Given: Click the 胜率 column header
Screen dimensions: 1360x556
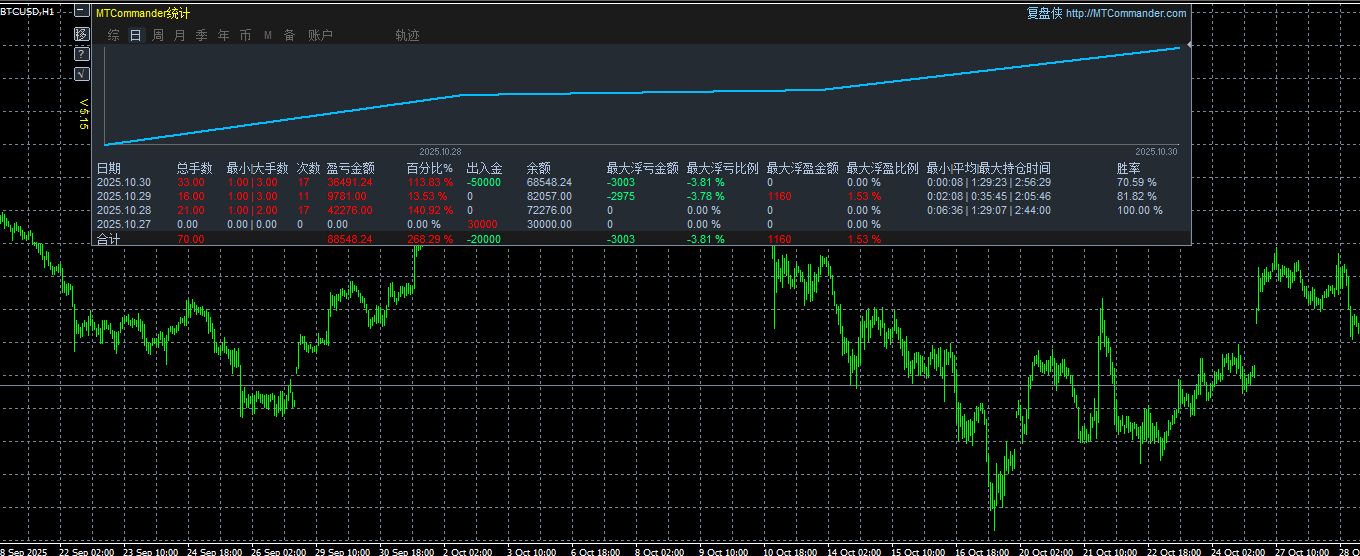Looking at the screenshot, I should click(1129, 168).
